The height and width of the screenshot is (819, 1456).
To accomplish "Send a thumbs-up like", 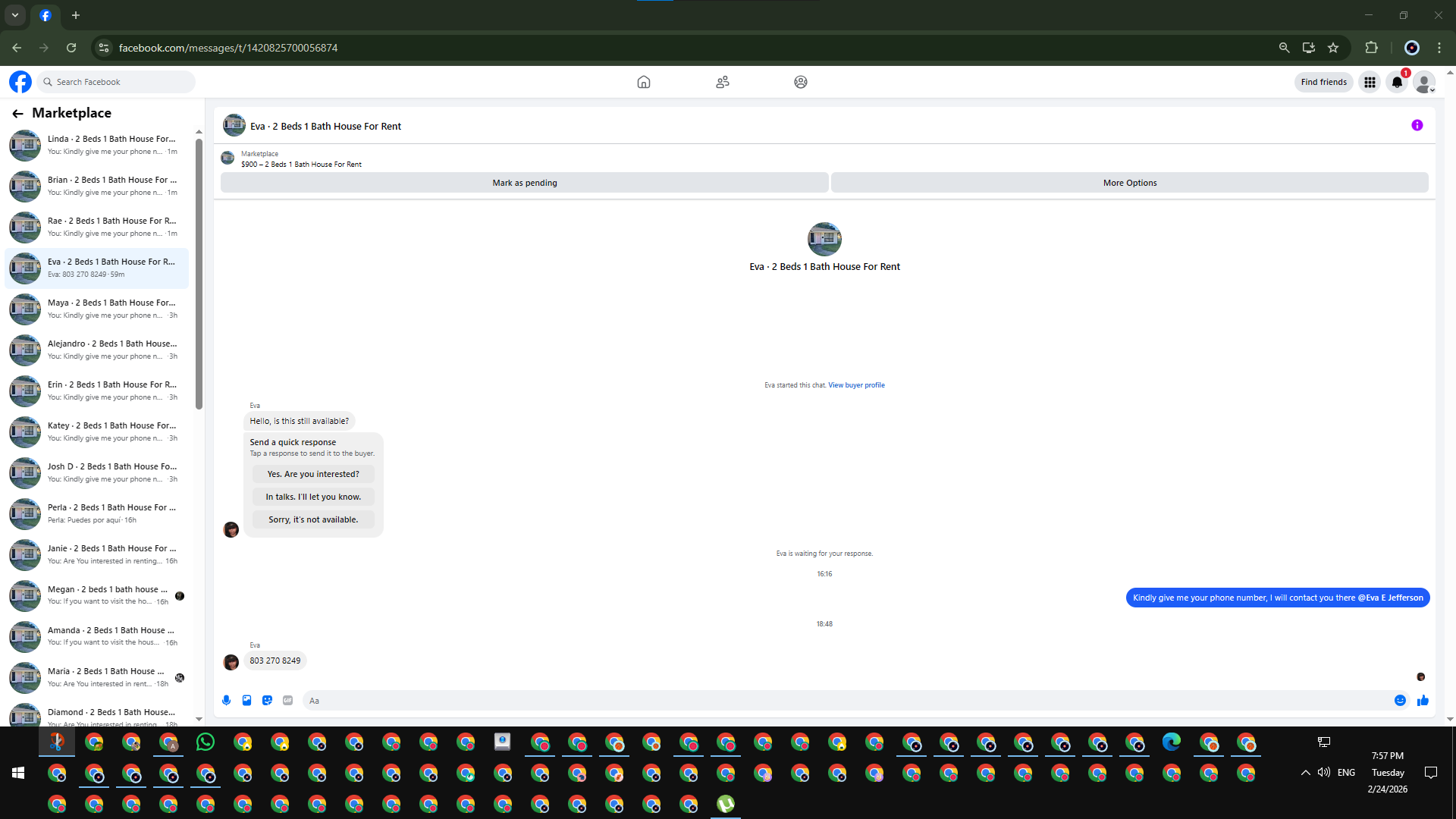I will click(x=1423, y=701).
